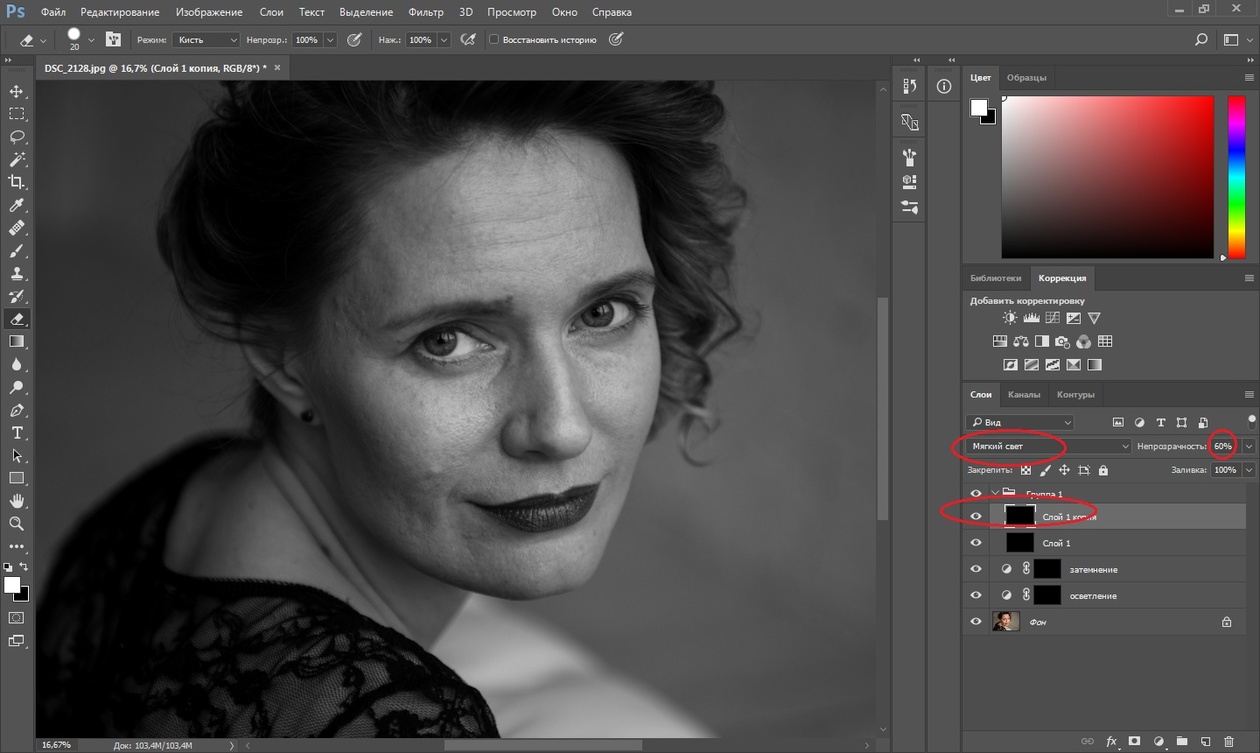1260x753 pixels.
Task: Open the Фильтр menu
Action: [x=426, y=12]
